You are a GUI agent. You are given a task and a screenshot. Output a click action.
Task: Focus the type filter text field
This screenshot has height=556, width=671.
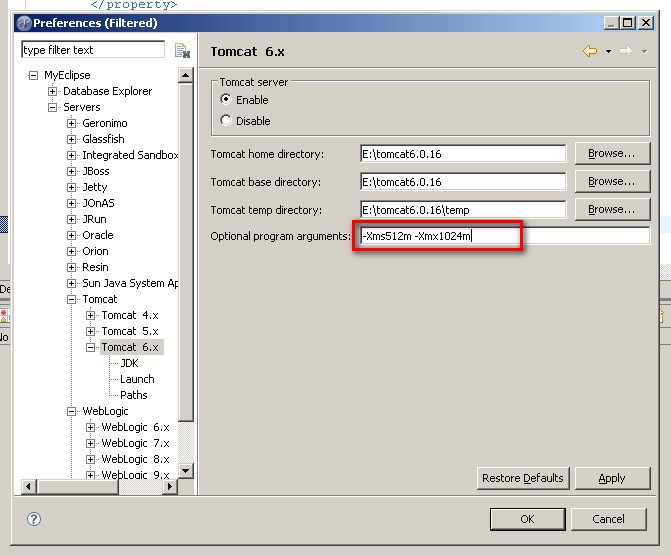click(x=93, y=50)
